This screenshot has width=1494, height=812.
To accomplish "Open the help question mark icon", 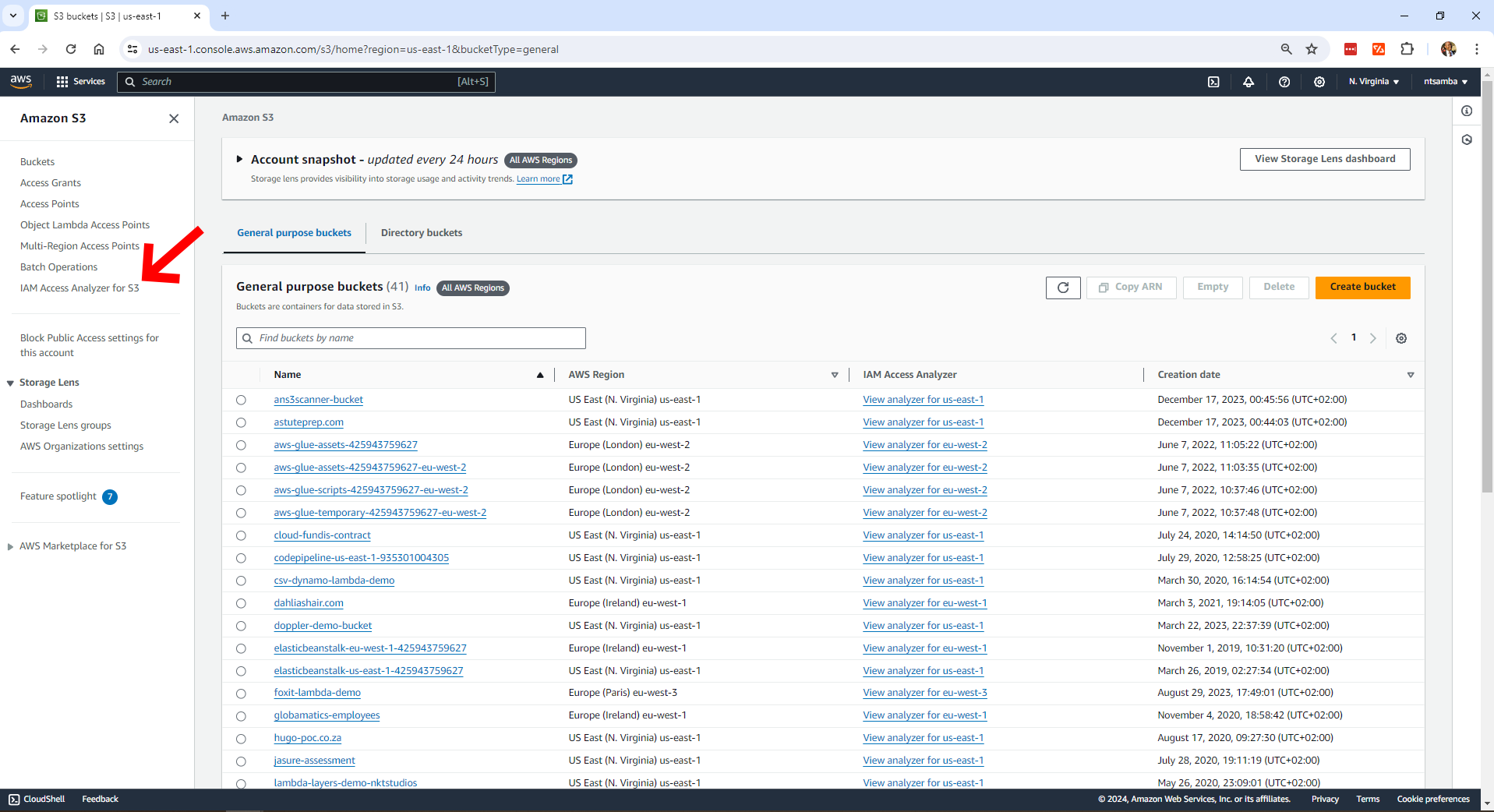I will click(1285, 82).
